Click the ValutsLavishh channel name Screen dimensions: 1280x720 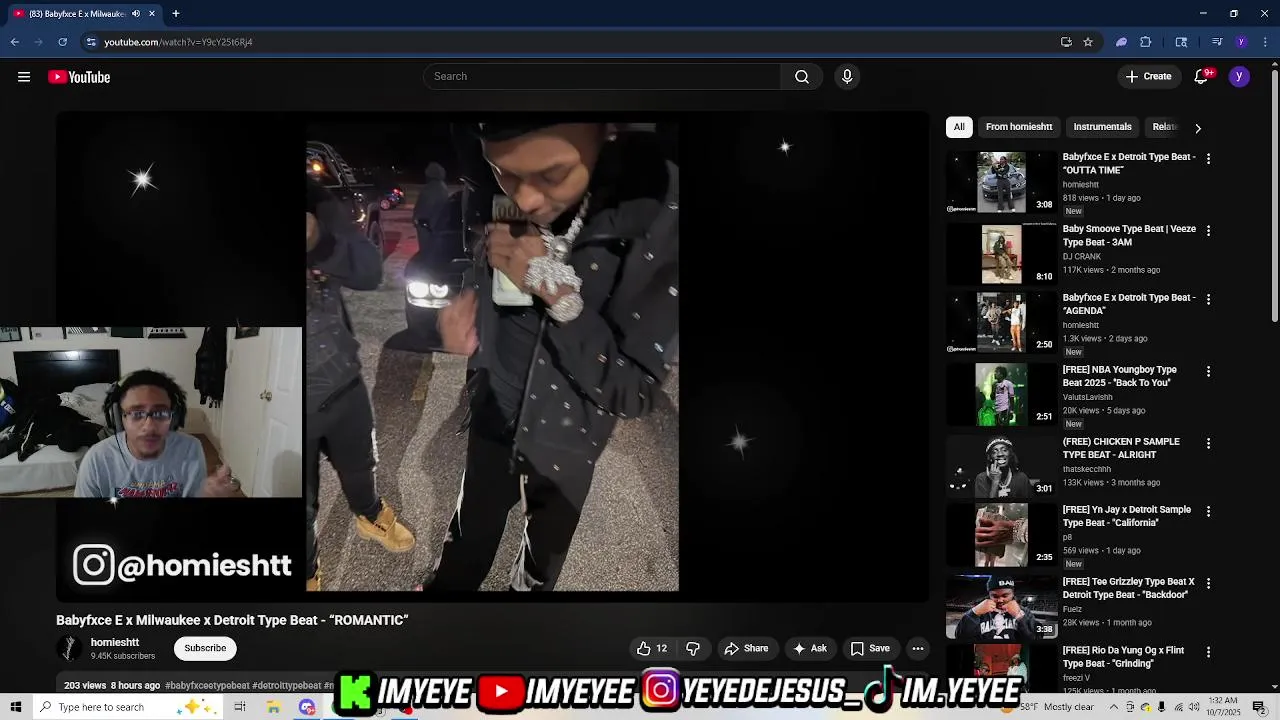point(1087,397)
